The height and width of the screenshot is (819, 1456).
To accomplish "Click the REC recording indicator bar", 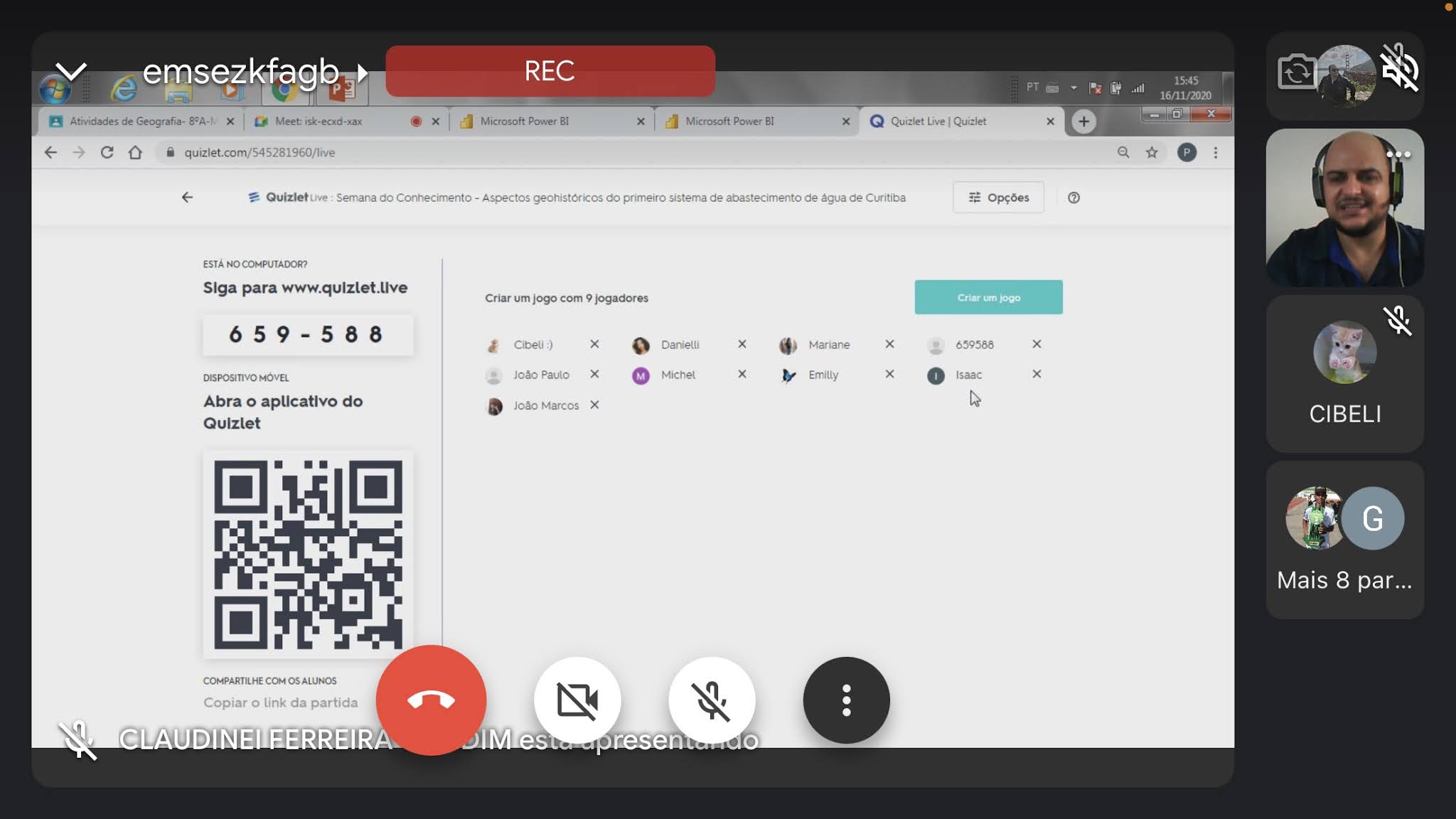I will (x=550, y=71).
